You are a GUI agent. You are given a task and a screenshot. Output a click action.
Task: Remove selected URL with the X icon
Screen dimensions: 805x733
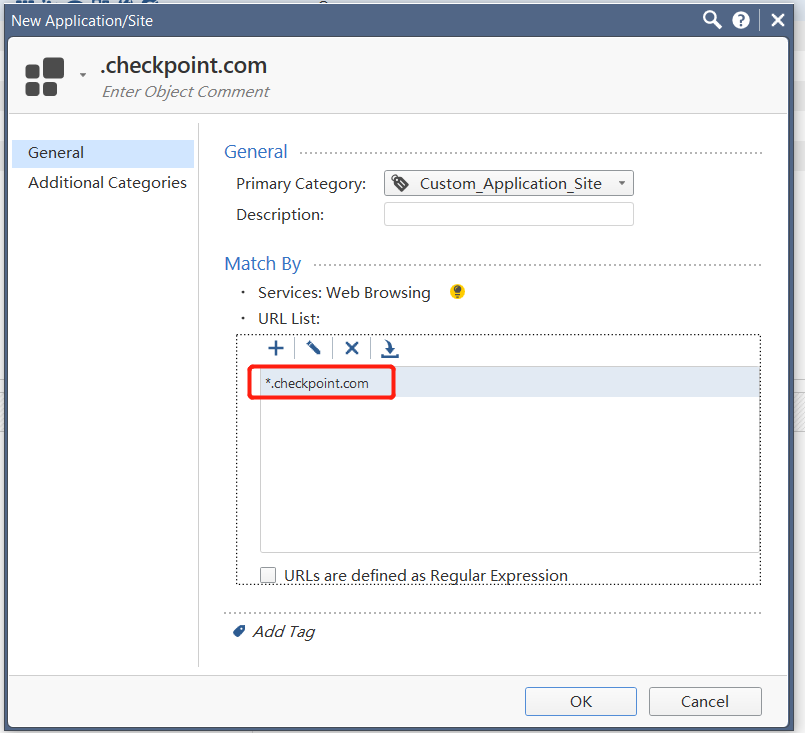pyautogui.click(x=351, y=348)
